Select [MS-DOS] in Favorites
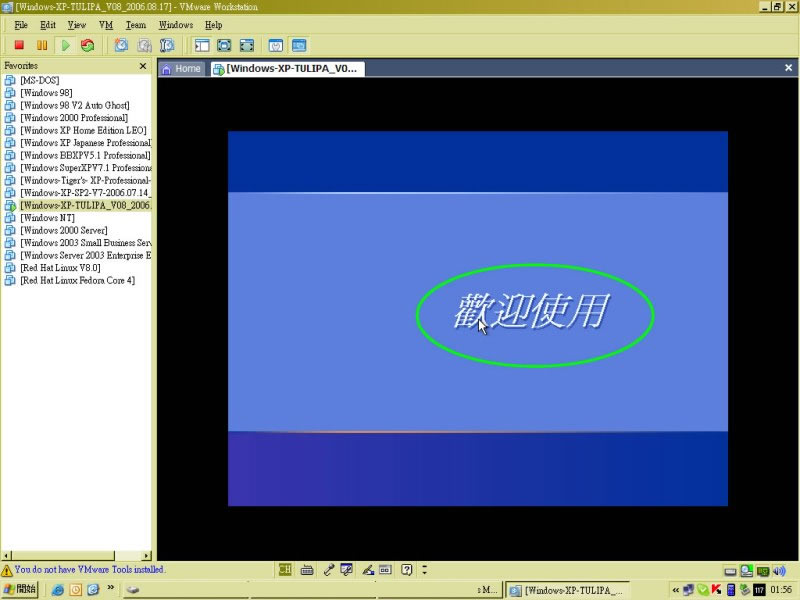Screen dimensions: 800x600 (x=39, y=81)
